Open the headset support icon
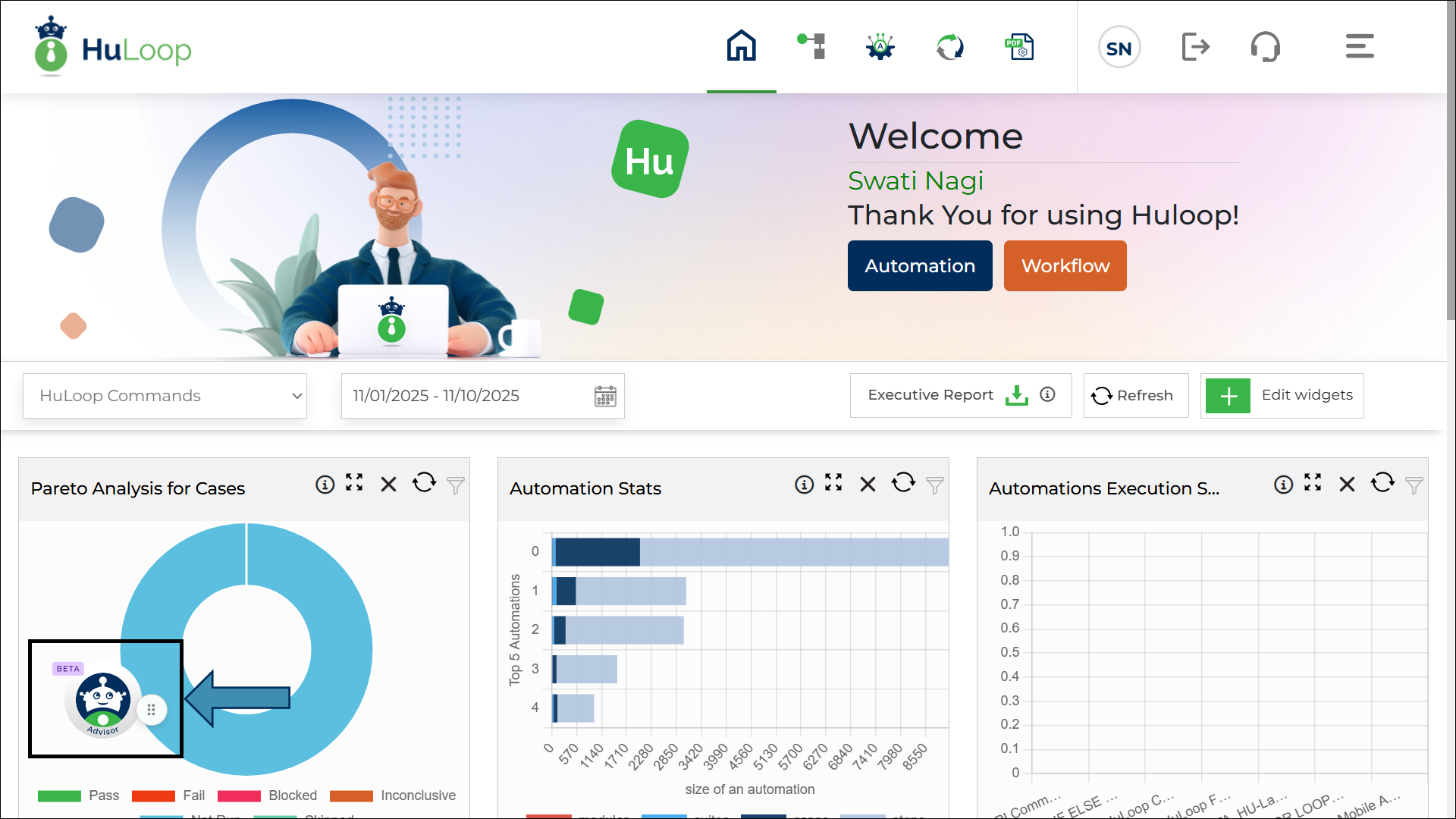 tap(1265, 47)
